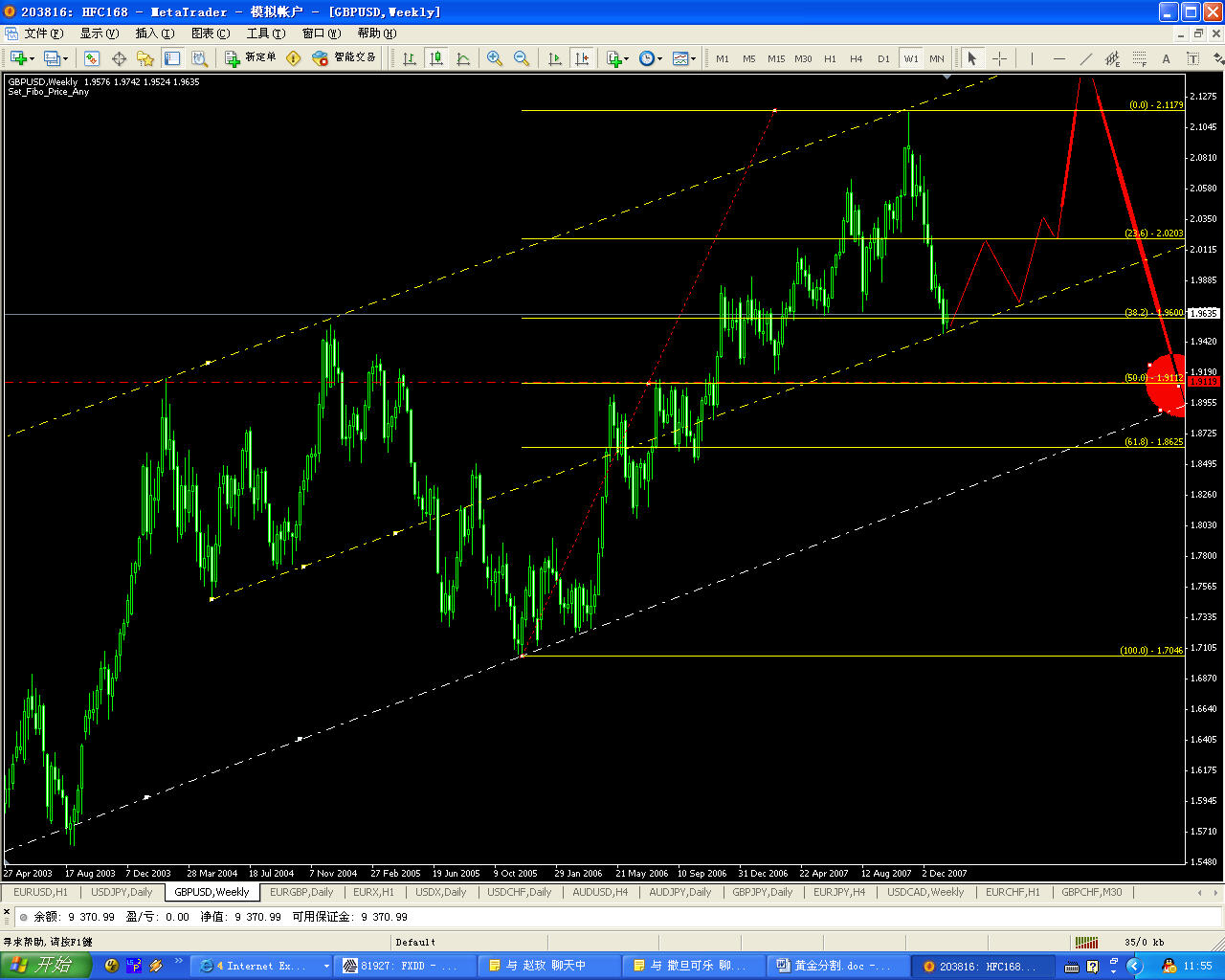Open the 文件 (File) menu
1225x980 pixels.
pyautogui.click(x=44, y=33)
